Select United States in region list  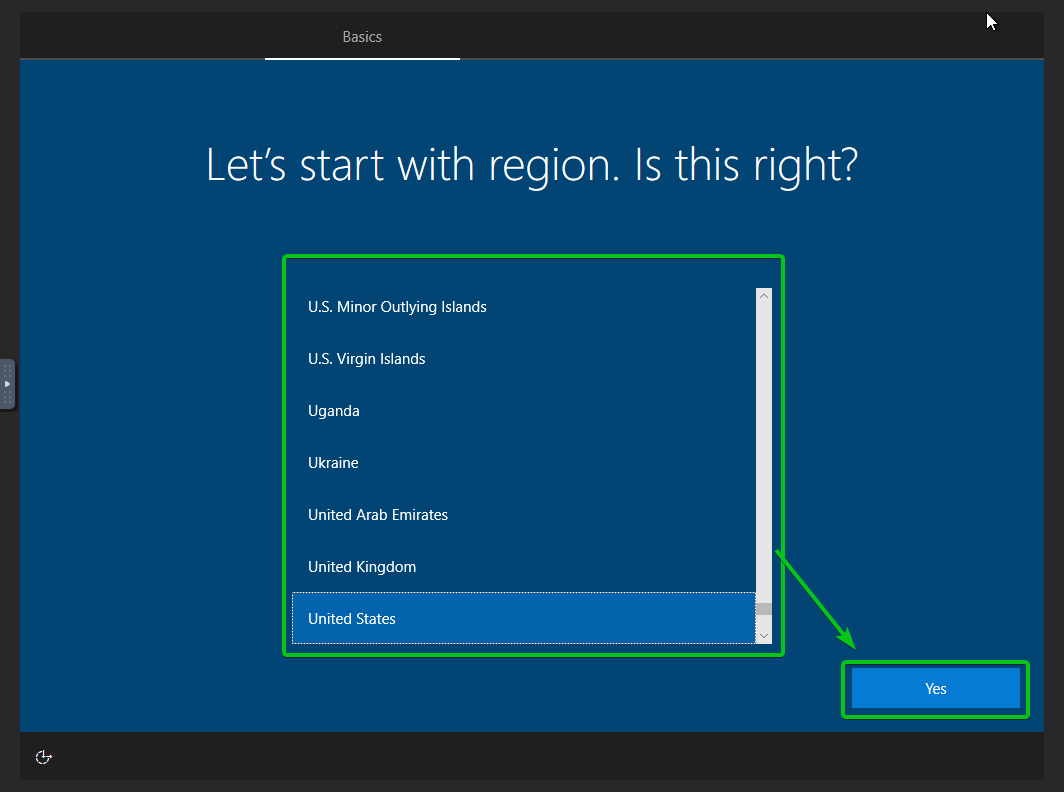[524, 618]
